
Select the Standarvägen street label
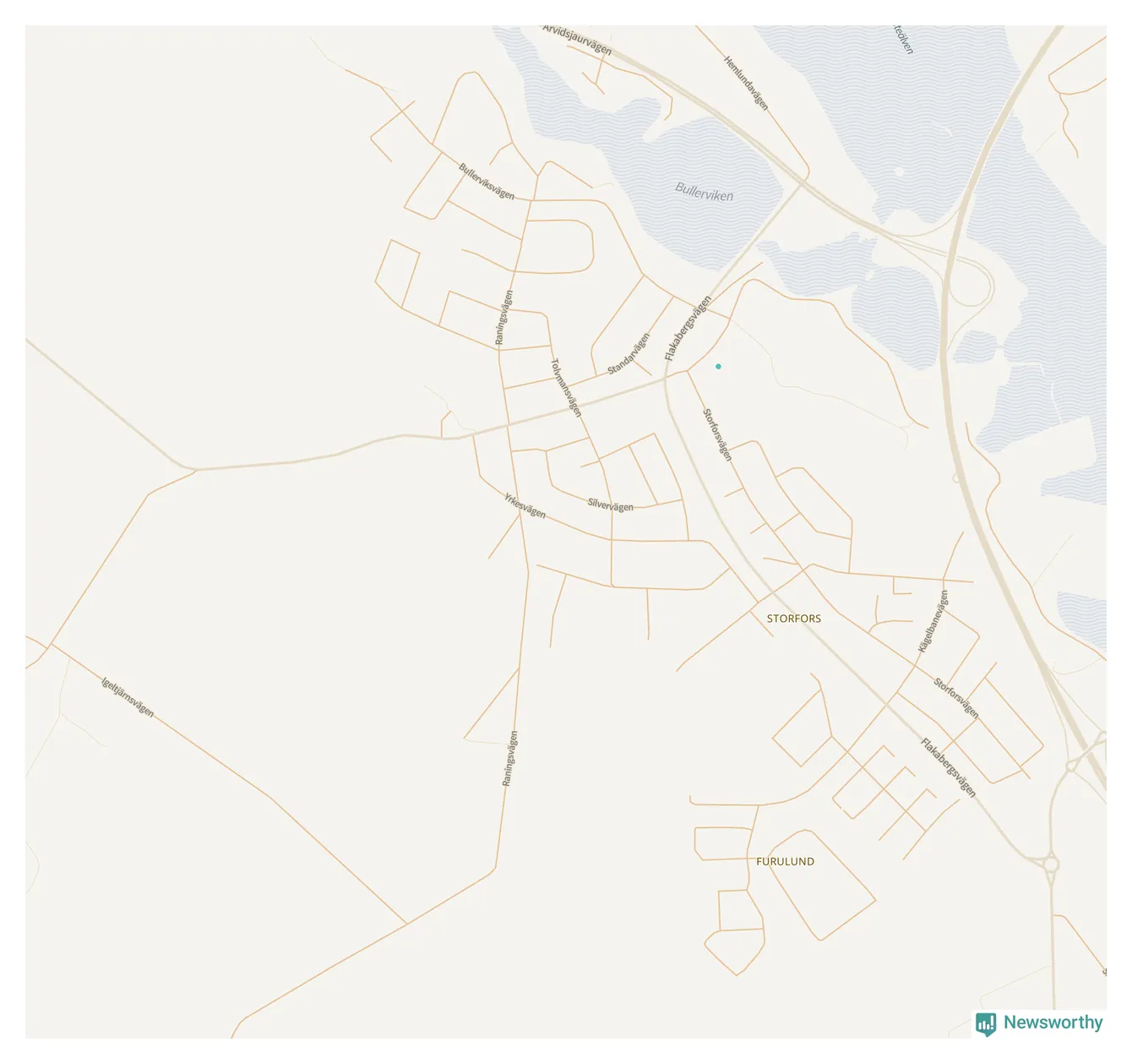pyautogui.click(x=629, y=353)
